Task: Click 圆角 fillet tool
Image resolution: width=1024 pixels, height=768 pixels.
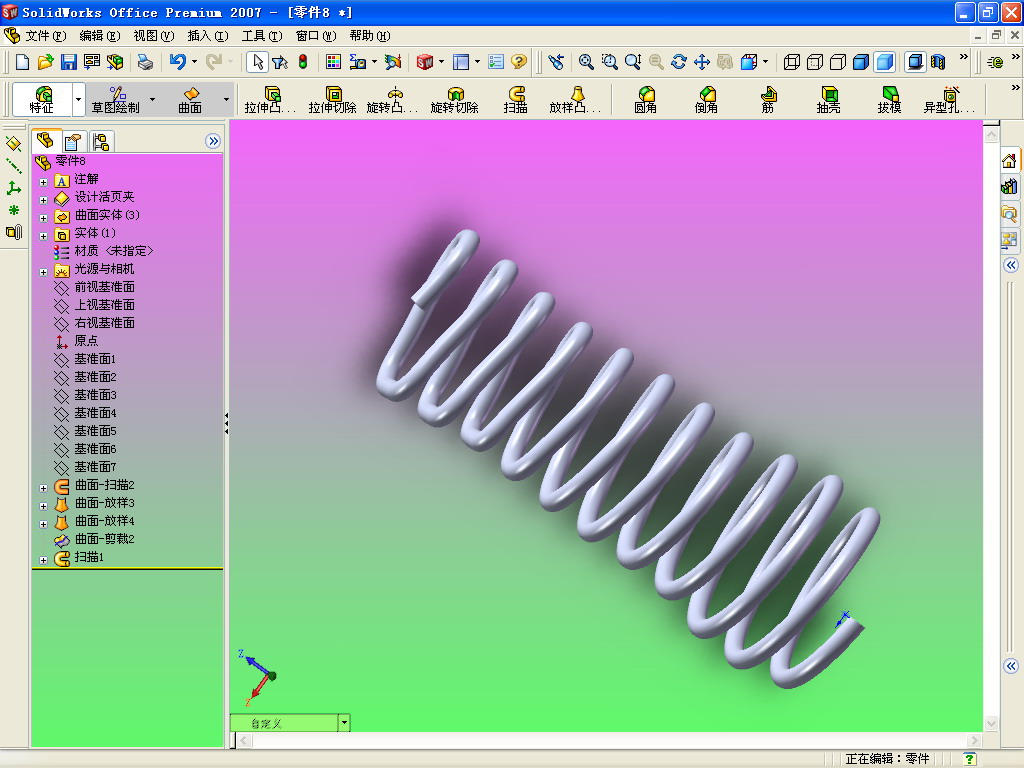Action: coord(646,99)
